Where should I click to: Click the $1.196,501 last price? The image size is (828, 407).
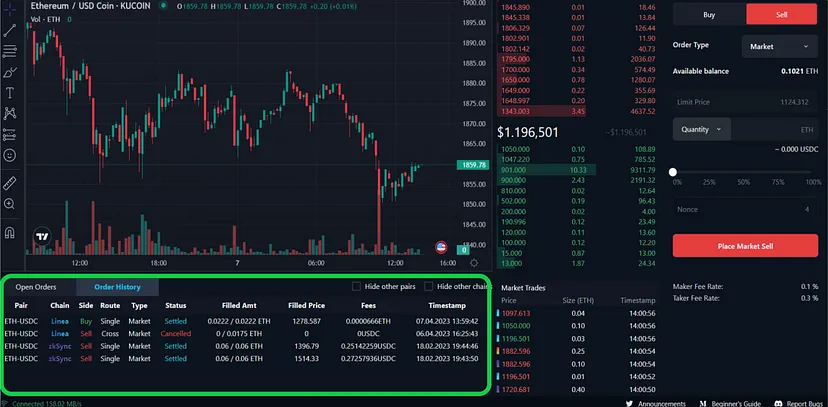pyautogui.click(x=528, y=132)
